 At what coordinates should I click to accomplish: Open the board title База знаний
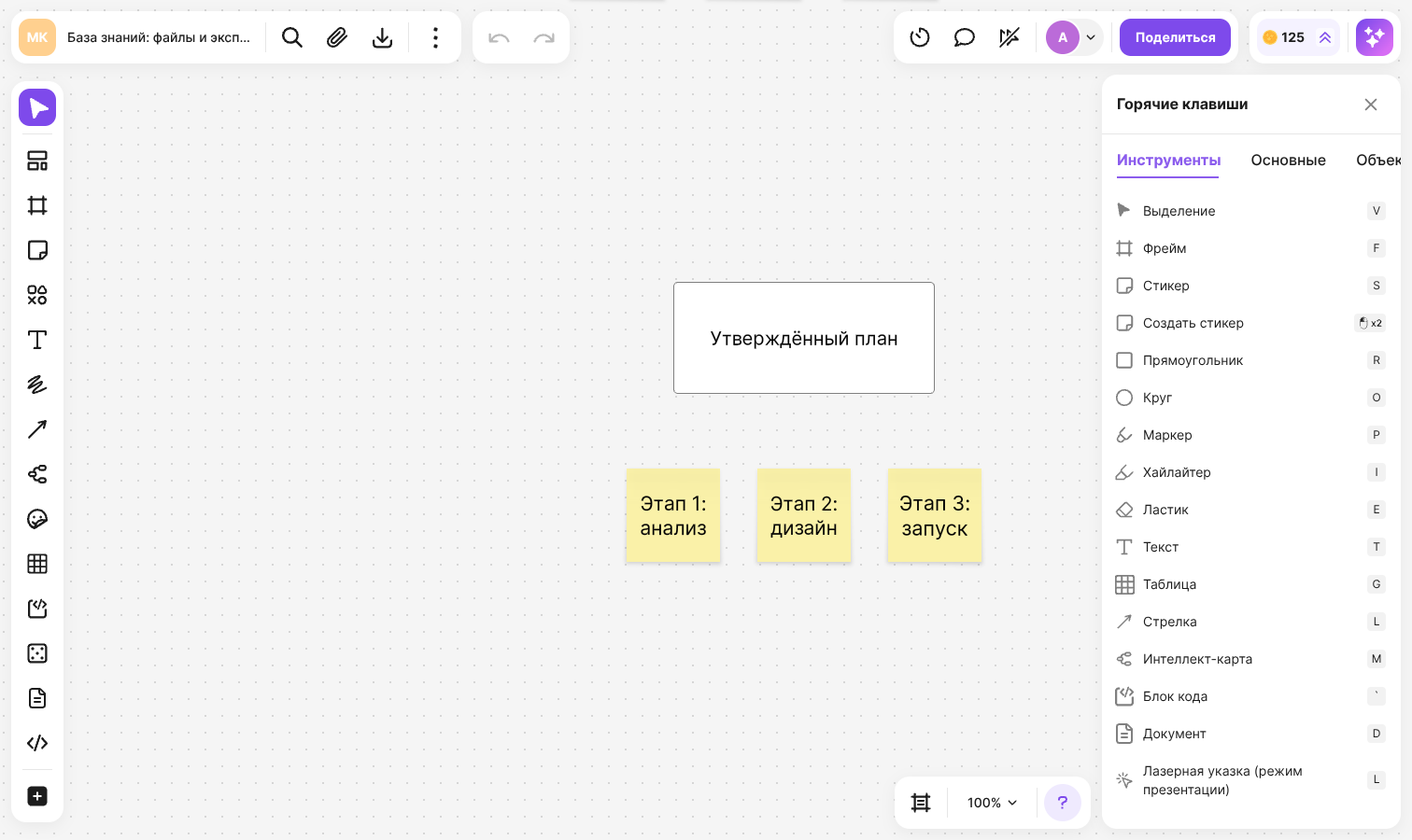pyautogui.click(x=159, y=37)
